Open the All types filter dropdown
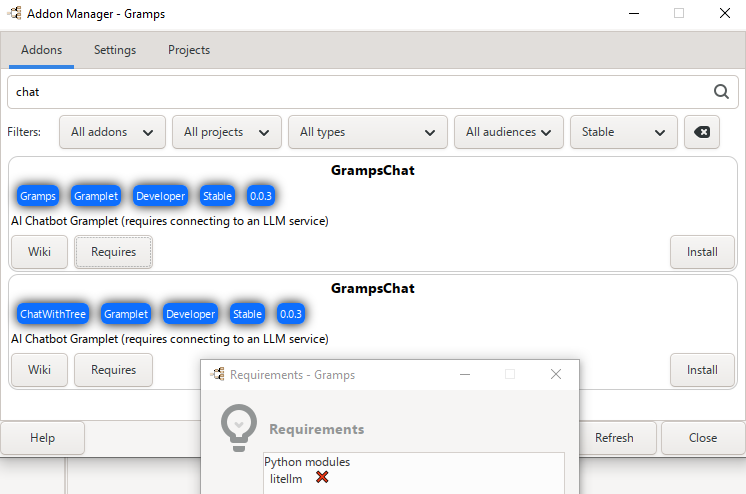This screenshot has width=746, height=494. 368,132
